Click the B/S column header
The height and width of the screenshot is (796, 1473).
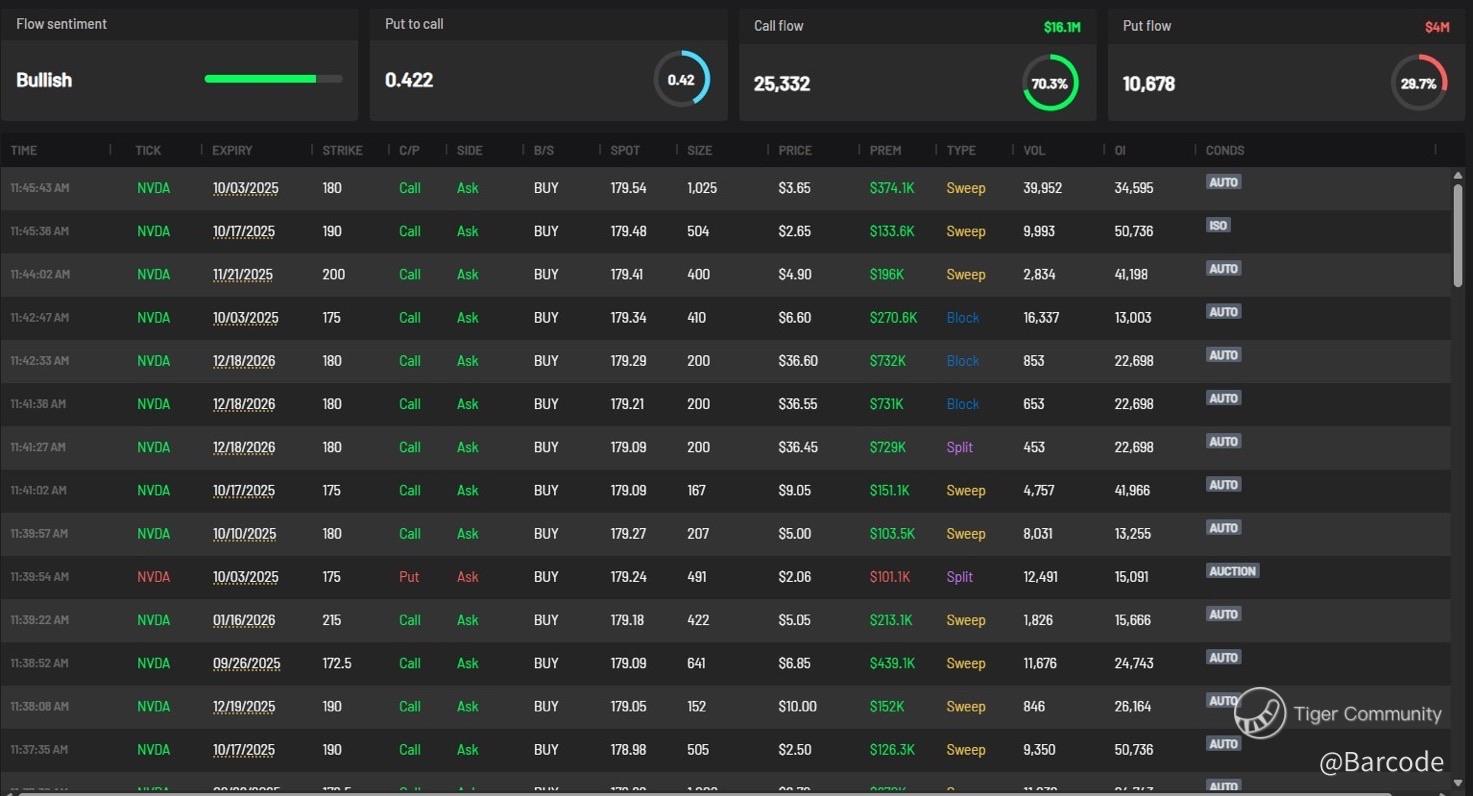tap(544, 150)
